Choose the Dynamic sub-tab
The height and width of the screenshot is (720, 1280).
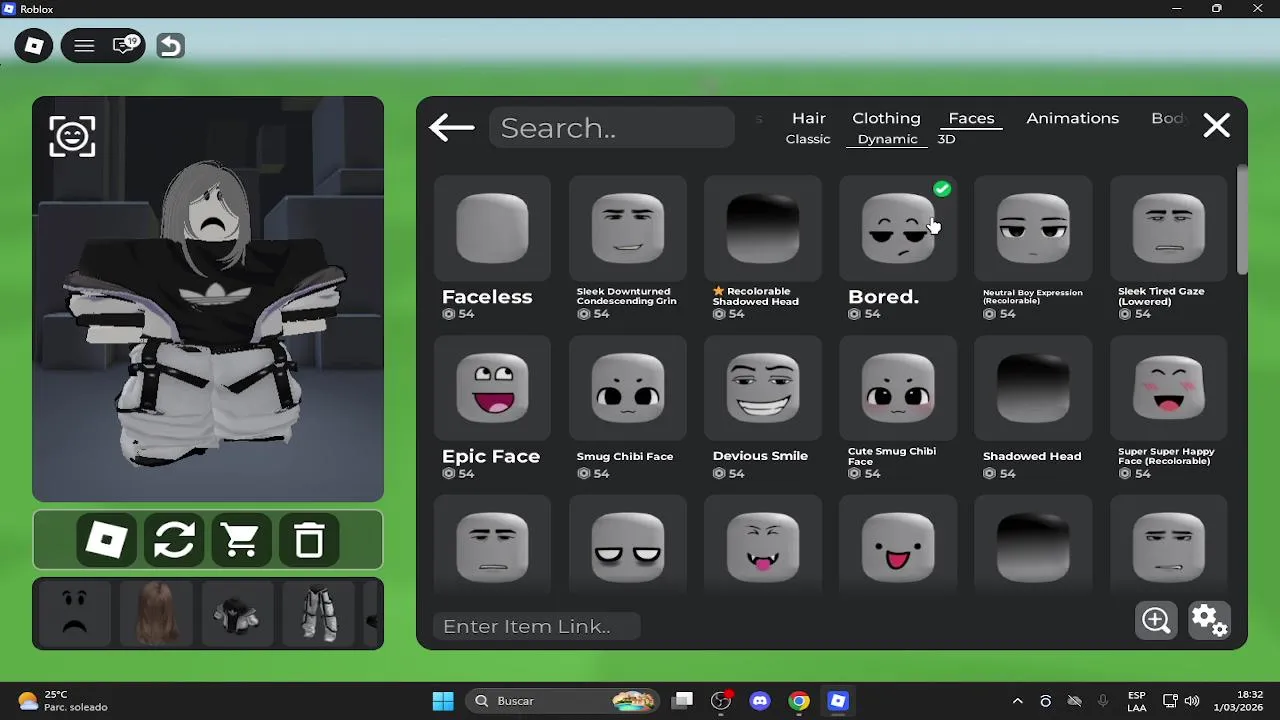point(887,139)
